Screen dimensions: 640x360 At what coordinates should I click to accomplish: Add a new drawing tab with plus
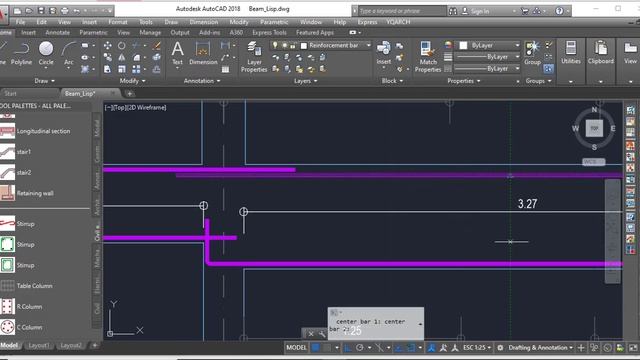coord(129,93)
